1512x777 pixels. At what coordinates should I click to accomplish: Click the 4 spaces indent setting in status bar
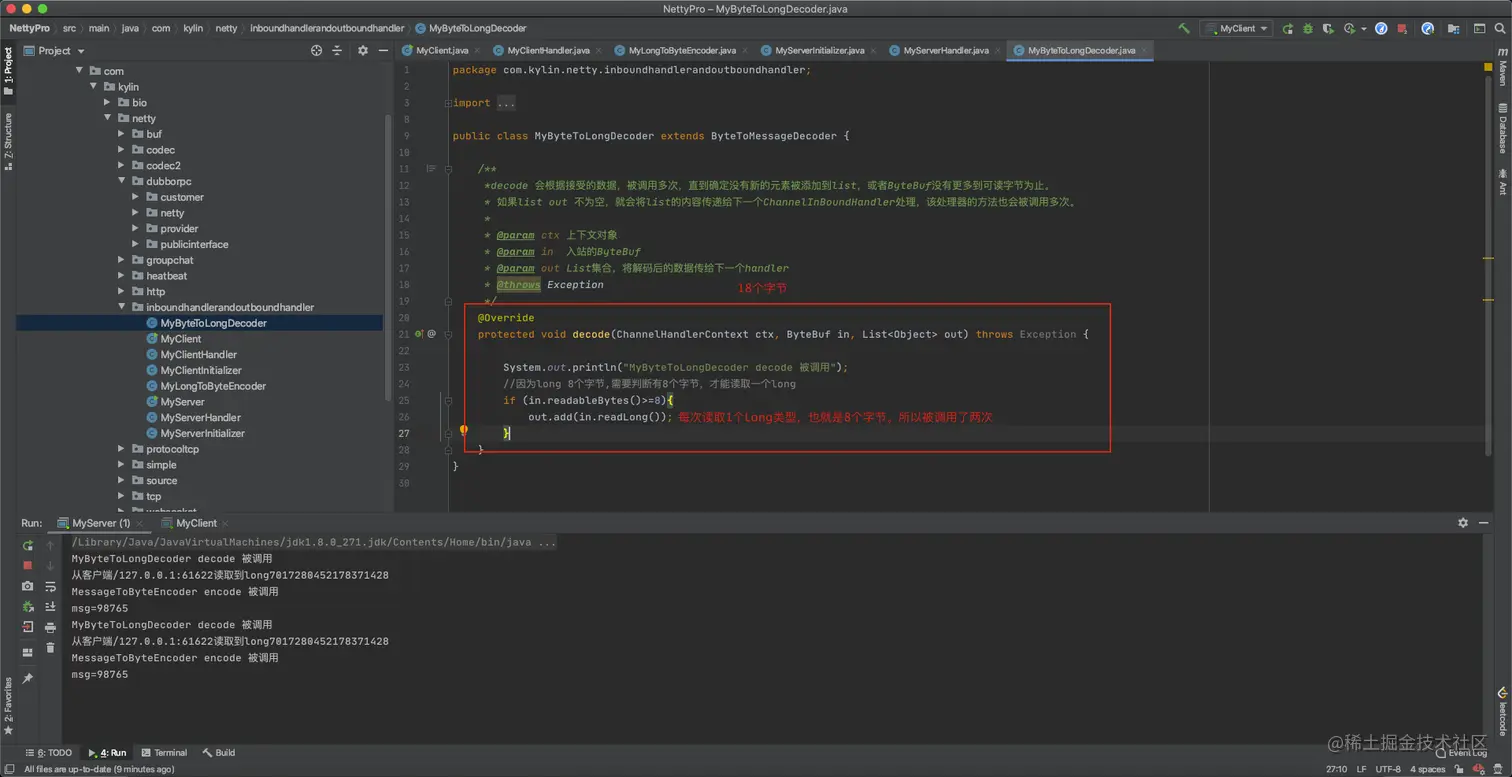(x=1427, y=769)
